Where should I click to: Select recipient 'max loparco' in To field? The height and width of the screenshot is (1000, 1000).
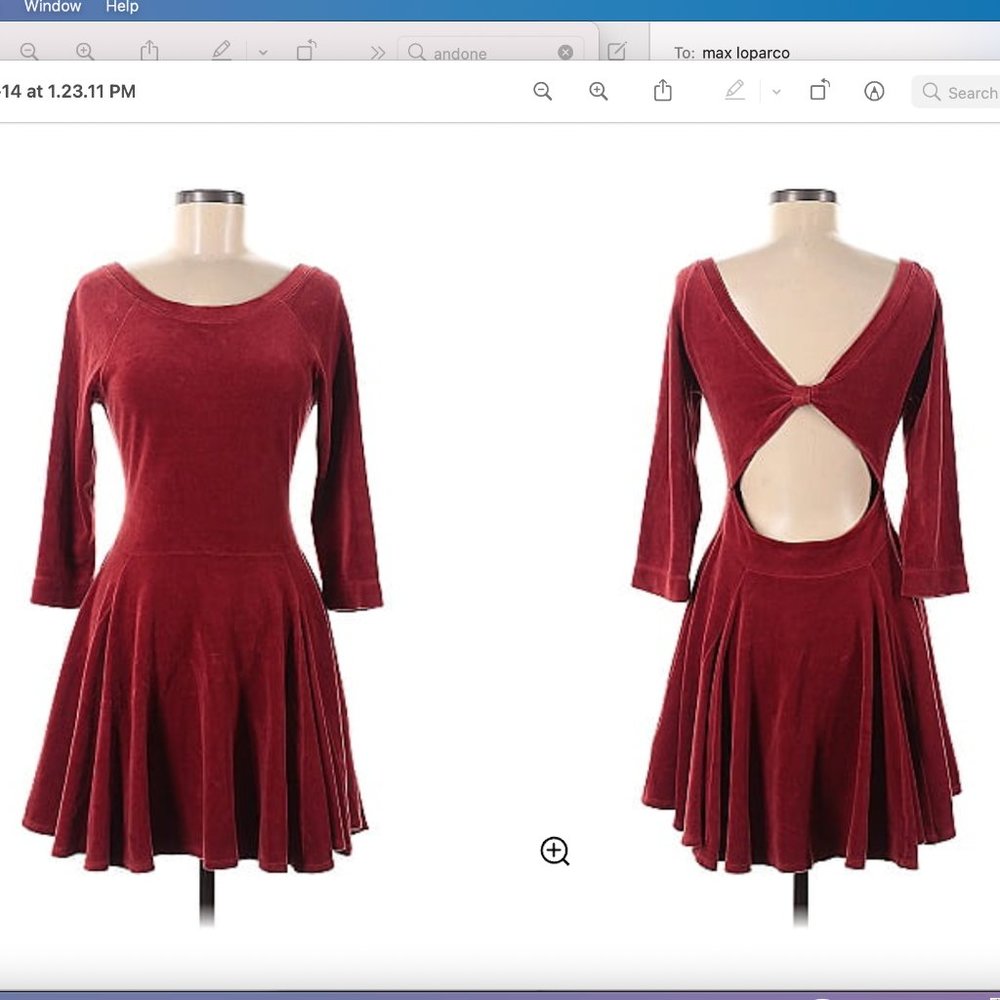coord(746,53)
